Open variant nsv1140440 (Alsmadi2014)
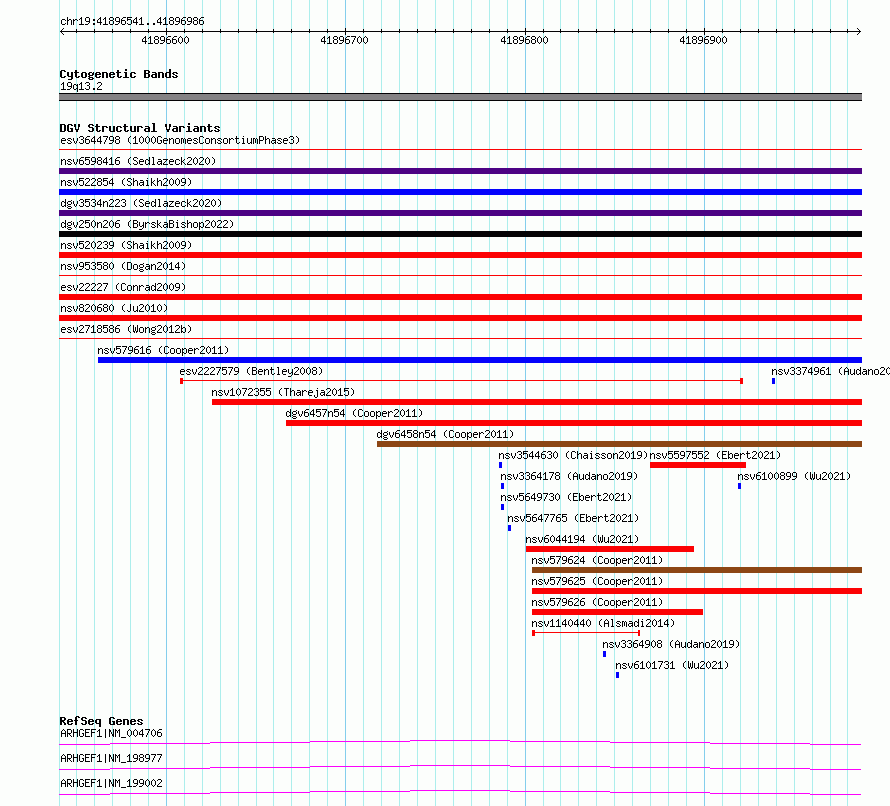Image resolution: width=890 pixels, height=806 pixels. pyautogui.click(x=603, y=623)
